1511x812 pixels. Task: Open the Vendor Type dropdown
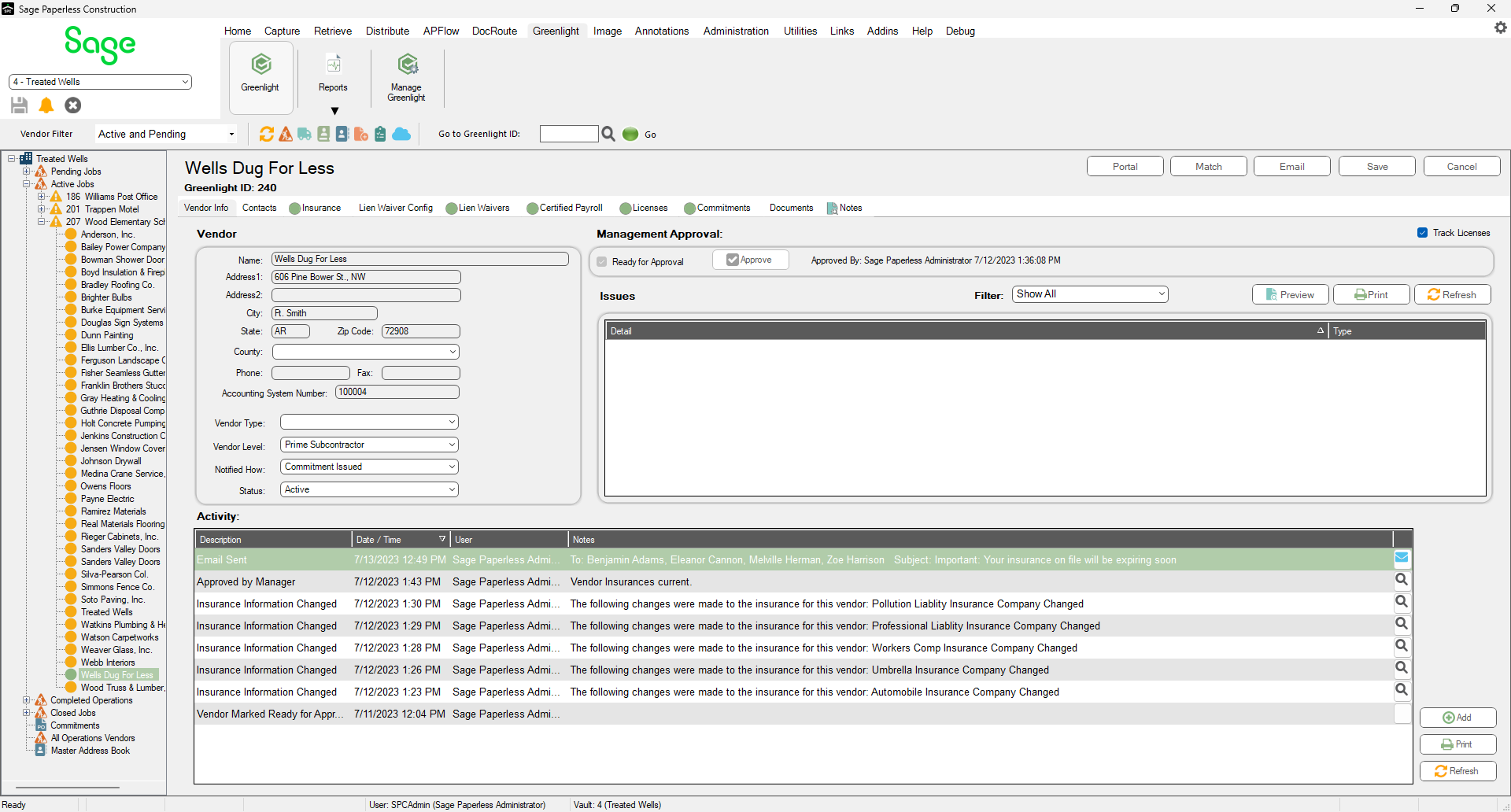click(x=369, y=423)
